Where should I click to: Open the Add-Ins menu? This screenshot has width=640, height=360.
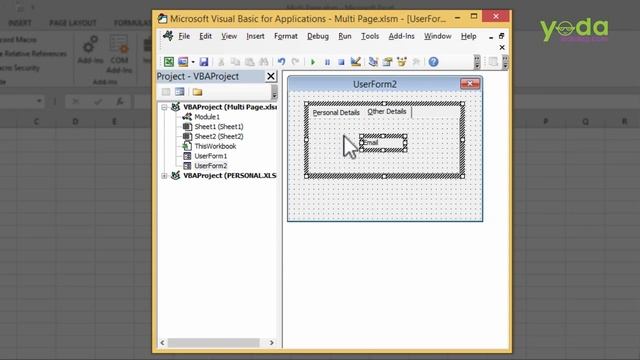[x=401, y=36]
